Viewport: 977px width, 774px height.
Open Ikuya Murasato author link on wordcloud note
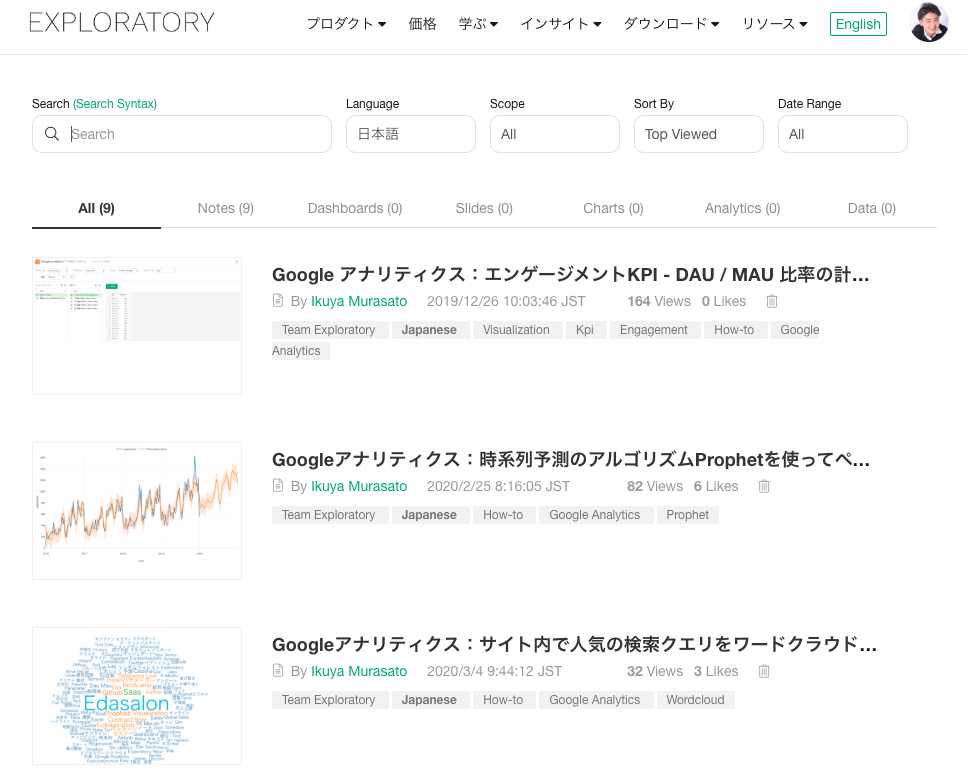tap(359, 672)
